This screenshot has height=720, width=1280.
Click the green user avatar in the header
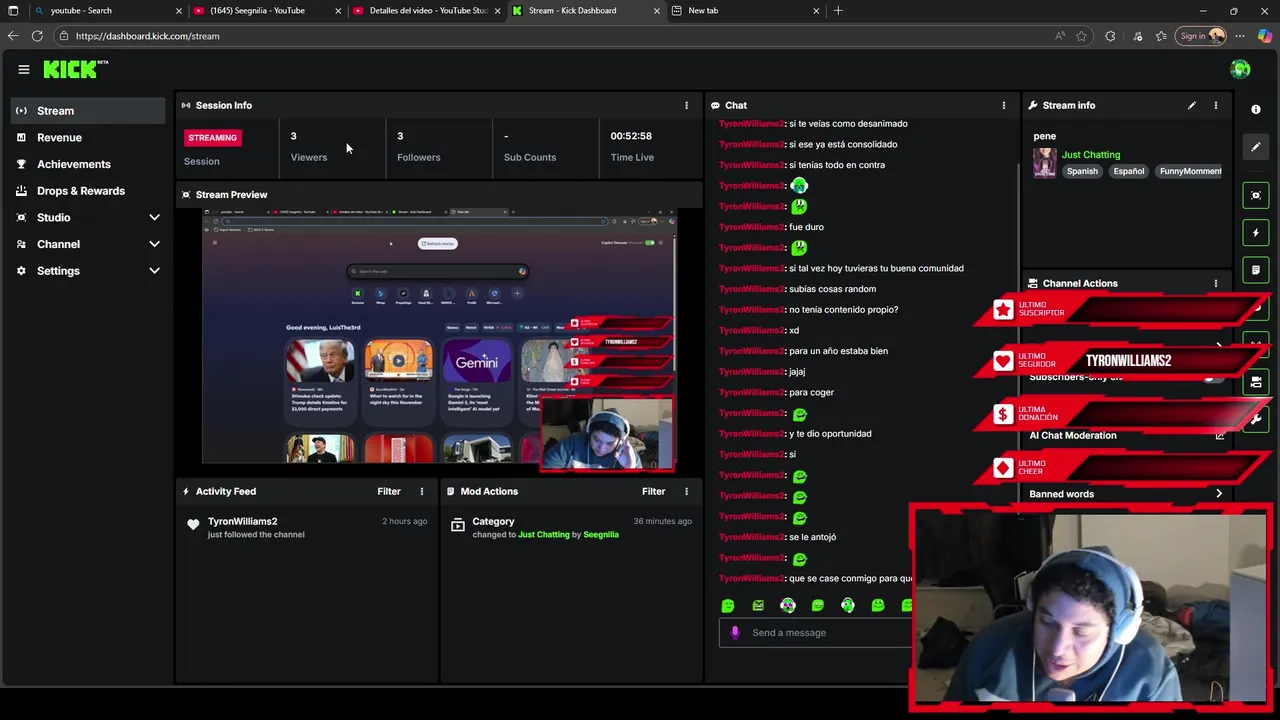coord(1240,69)
